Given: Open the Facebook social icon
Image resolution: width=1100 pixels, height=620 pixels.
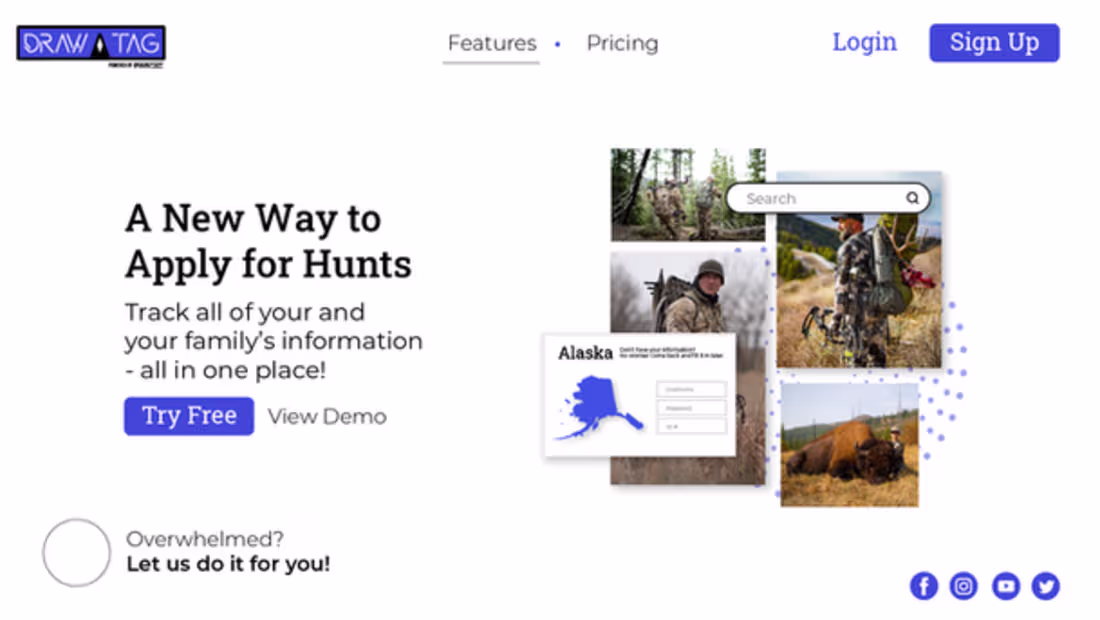Looking at the screenshot, I should [923, 586].
